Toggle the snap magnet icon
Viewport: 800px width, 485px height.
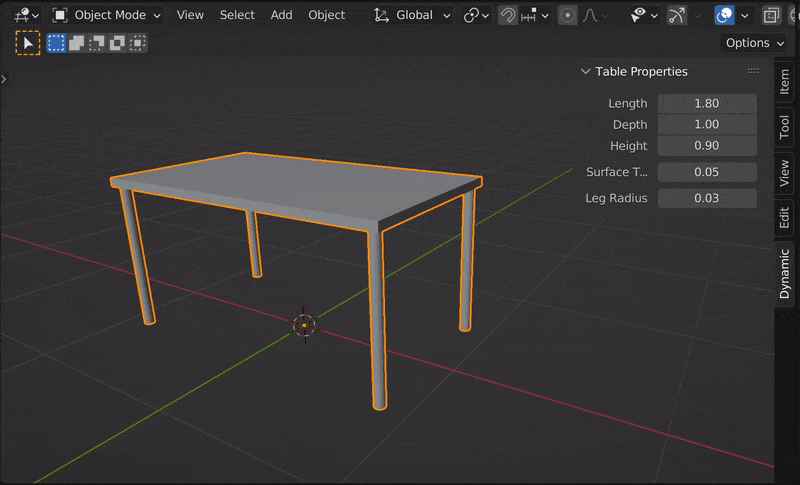[507, 15]
